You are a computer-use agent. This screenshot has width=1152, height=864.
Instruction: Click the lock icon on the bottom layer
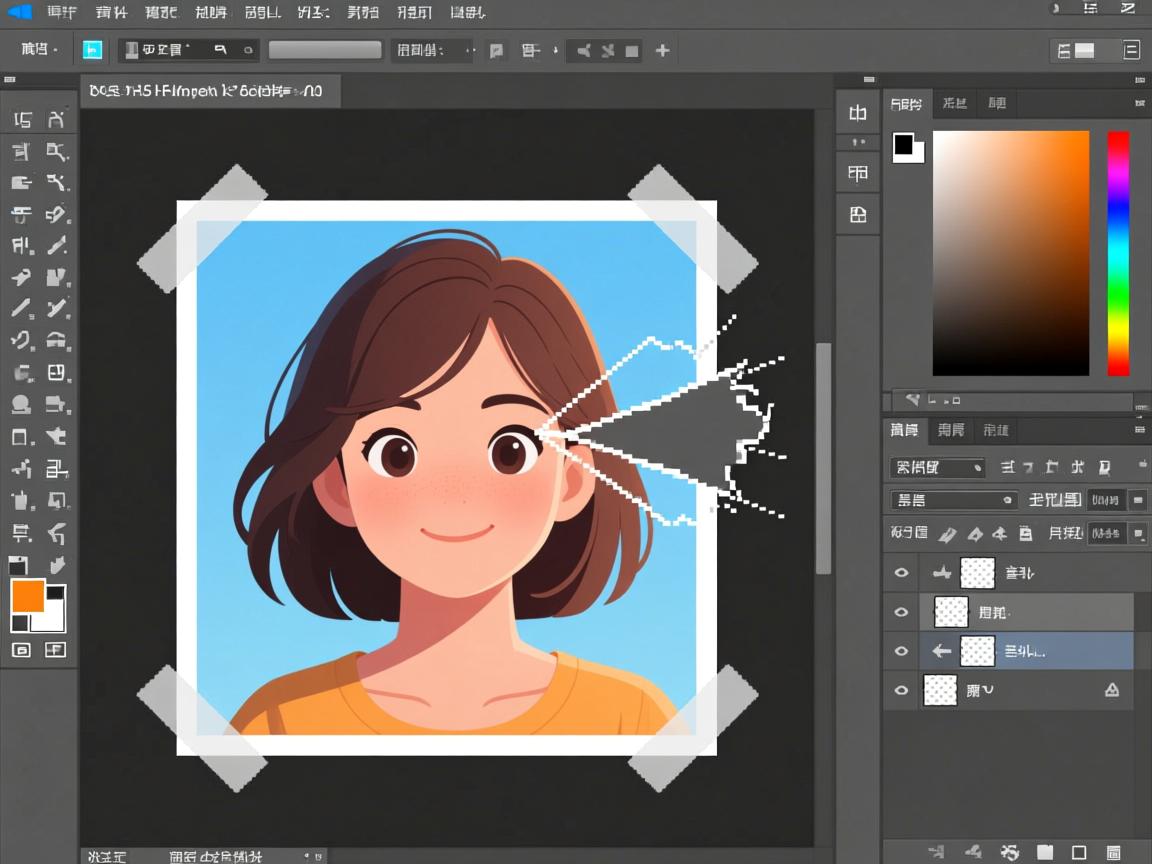[1111, 690]
